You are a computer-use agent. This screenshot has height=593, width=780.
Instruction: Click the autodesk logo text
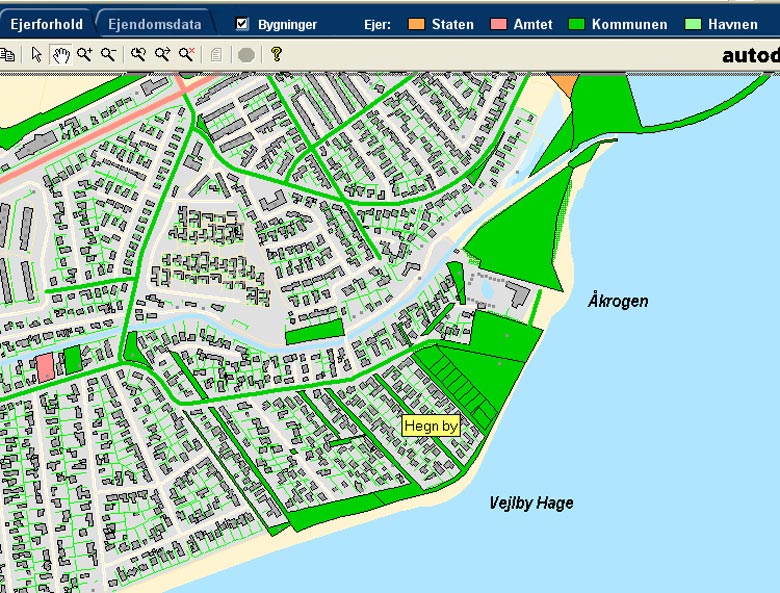[751, 55]
